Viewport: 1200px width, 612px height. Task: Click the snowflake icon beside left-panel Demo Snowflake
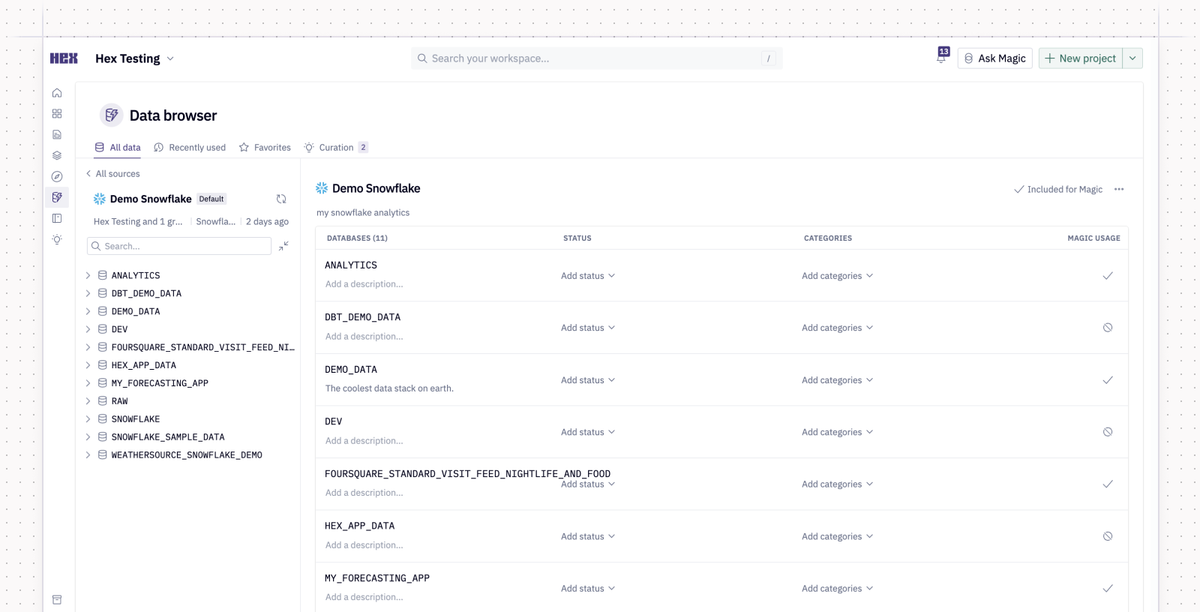point(99,199)
